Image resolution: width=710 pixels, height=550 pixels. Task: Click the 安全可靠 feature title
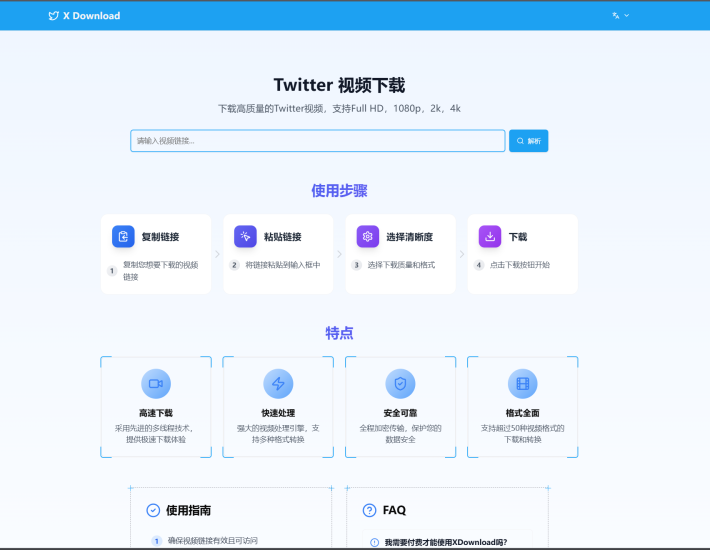400,413
